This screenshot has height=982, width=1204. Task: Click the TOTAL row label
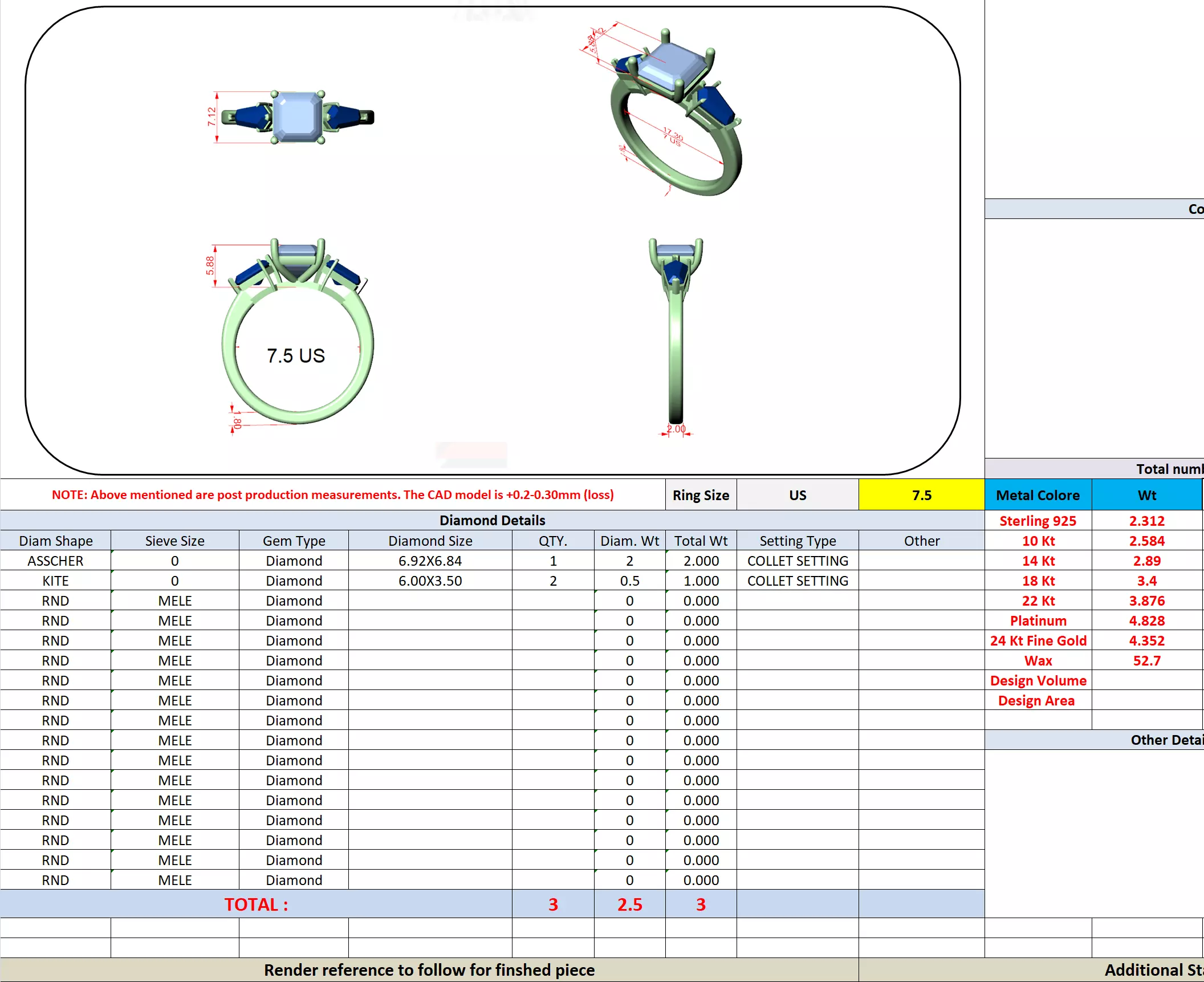tap(256, 904)
